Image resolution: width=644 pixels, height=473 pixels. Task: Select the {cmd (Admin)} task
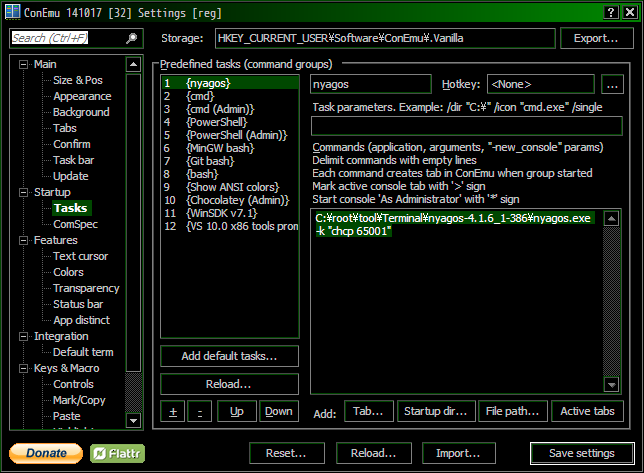230,109
